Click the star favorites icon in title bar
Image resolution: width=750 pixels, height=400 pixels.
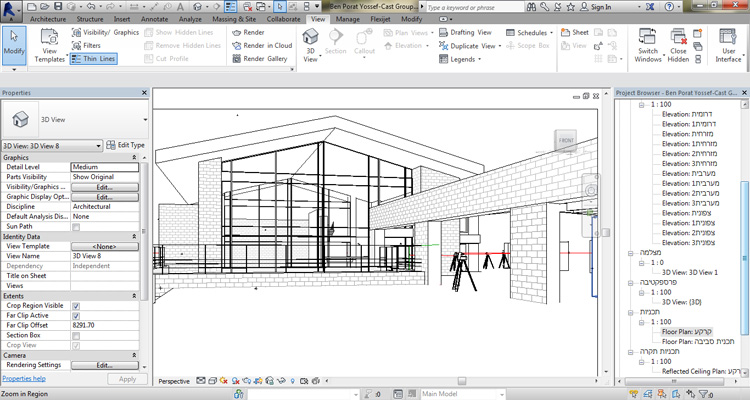coord(571,7)
